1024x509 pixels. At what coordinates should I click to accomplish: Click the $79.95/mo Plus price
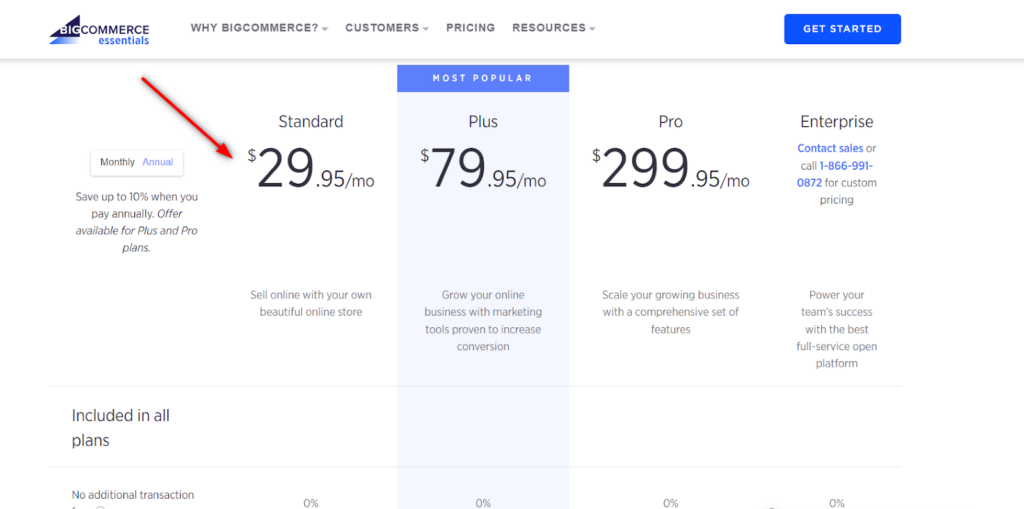pos(483,168)
